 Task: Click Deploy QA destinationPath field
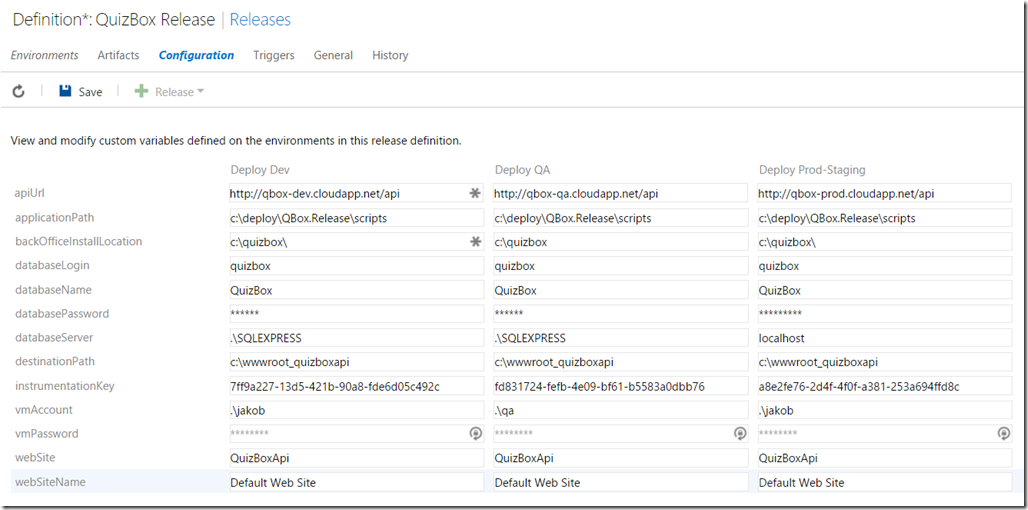pyautogui.click(x=620, y=362)
